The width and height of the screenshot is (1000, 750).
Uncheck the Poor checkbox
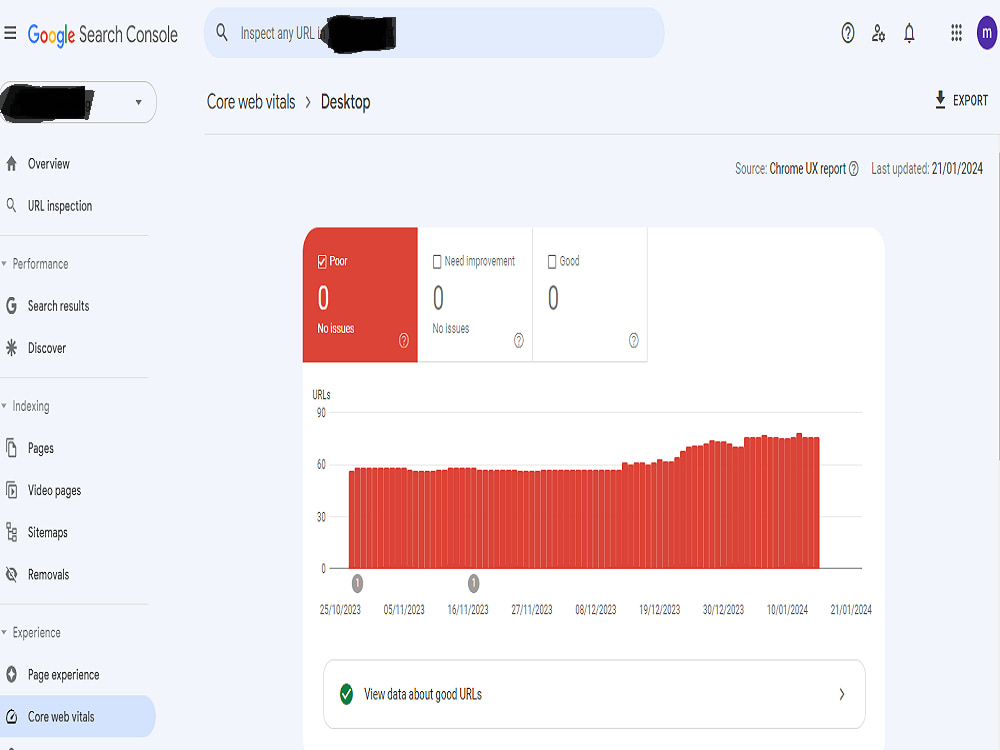(322, 261)
